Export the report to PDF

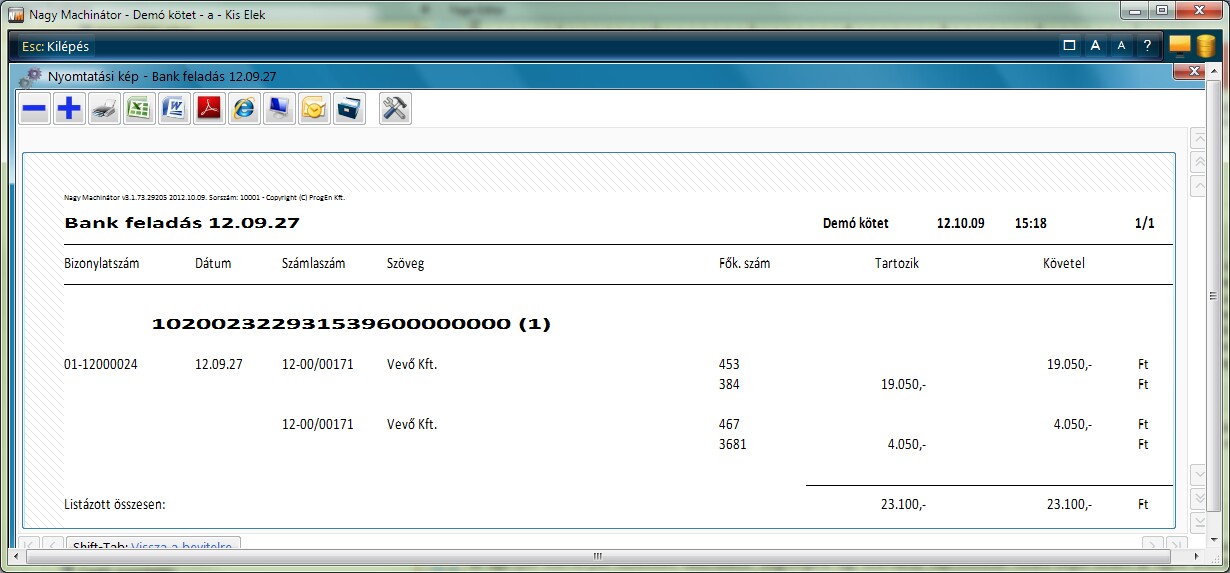point(208,109)
